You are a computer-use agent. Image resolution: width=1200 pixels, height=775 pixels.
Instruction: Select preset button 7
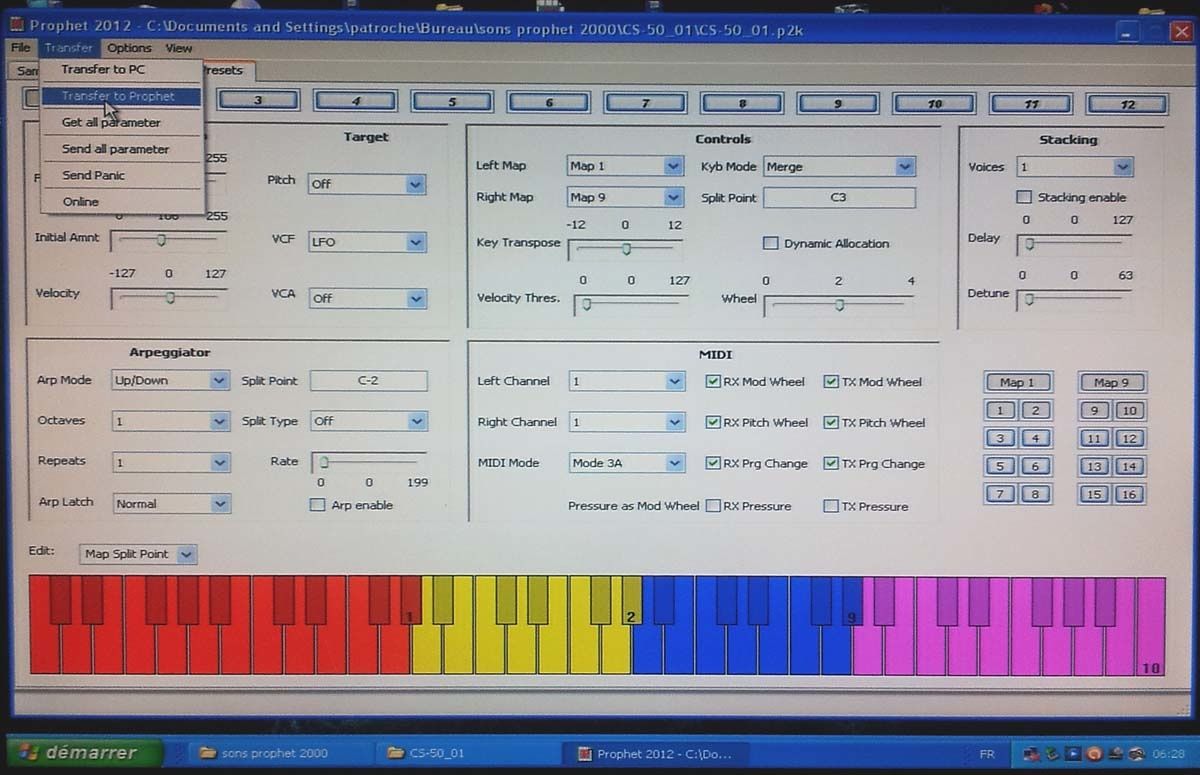tap(646, 103)
